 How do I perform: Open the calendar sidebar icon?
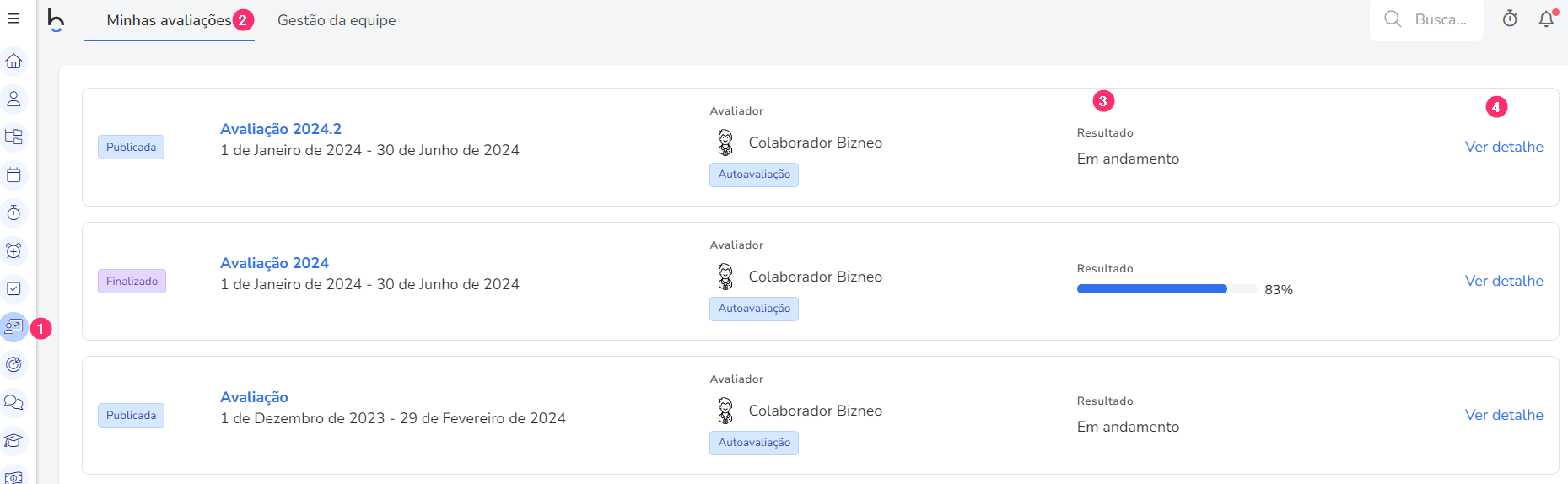(x=13, y=175)
